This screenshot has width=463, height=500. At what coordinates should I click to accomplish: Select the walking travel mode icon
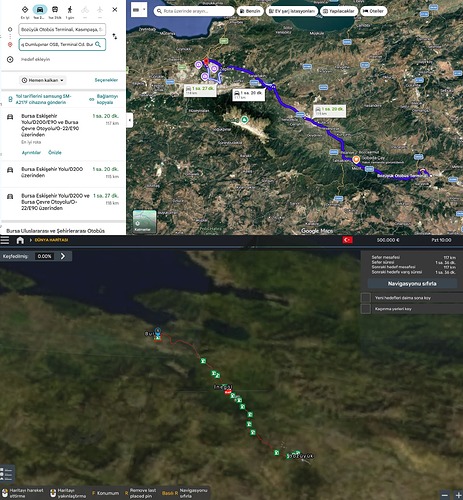tap(70, 10)
